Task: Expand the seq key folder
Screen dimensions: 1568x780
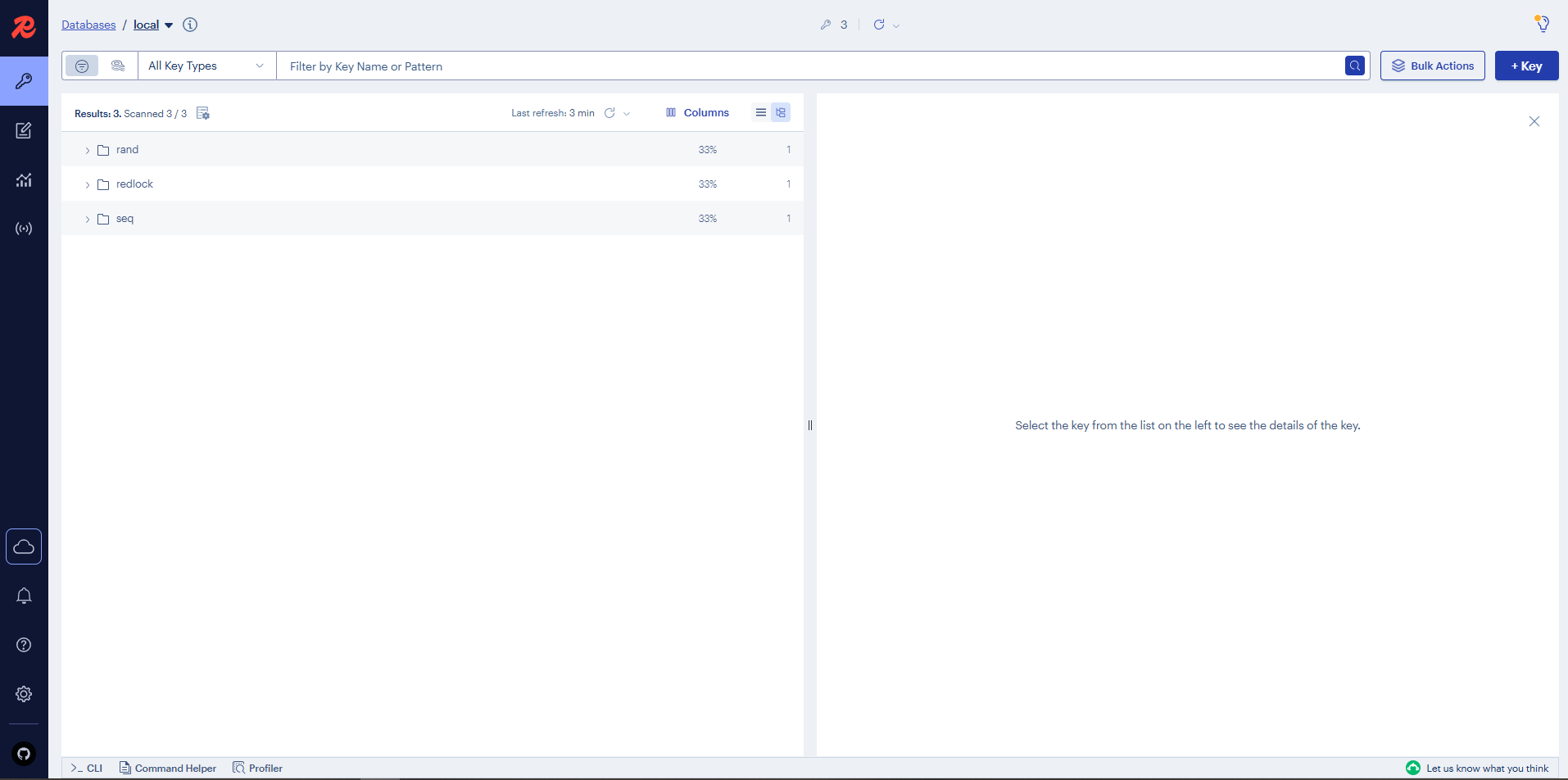Action: 86,218
